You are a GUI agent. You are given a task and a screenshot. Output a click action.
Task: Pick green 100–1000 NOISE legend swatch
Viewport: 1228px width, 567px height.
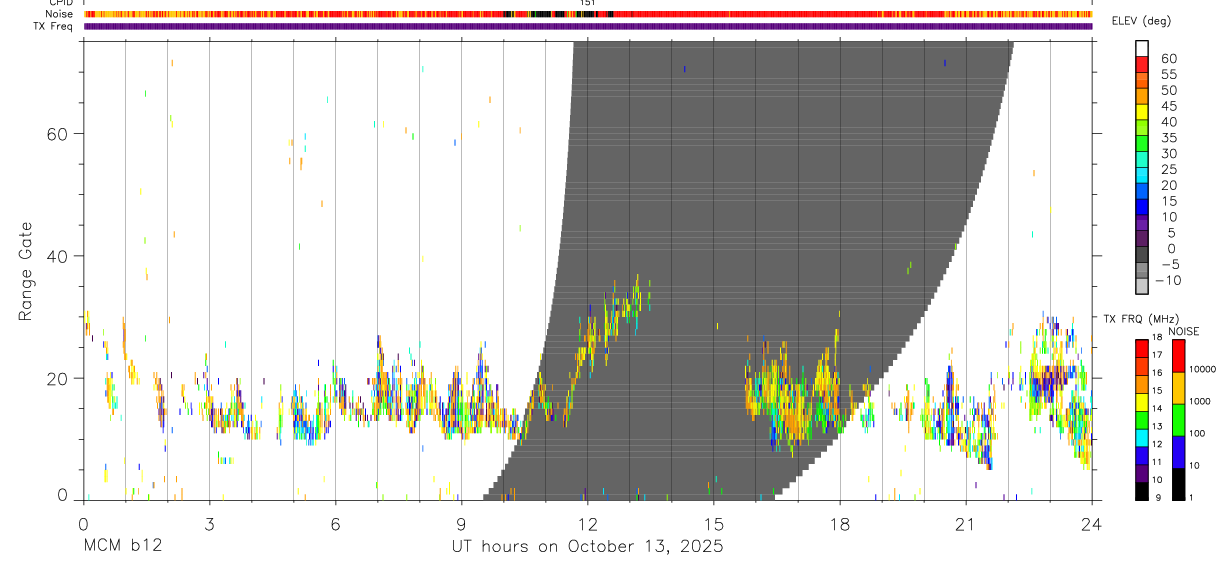pos(1178,419)
